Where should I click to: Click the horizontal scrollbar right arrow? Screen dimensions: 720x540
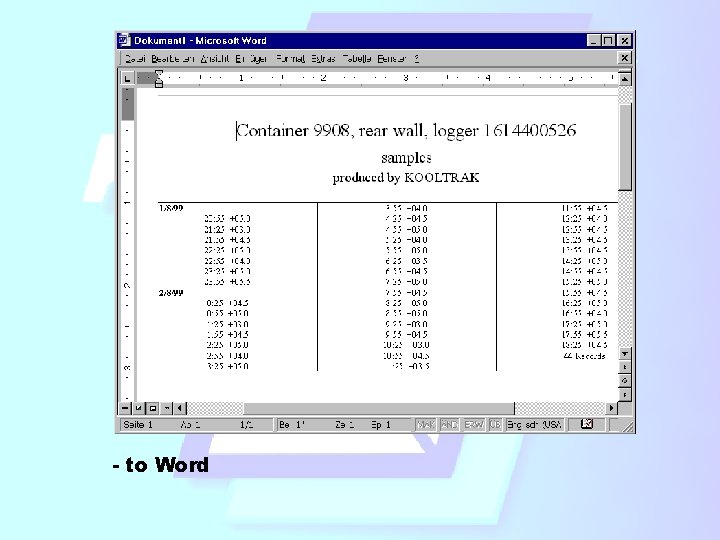611,408
